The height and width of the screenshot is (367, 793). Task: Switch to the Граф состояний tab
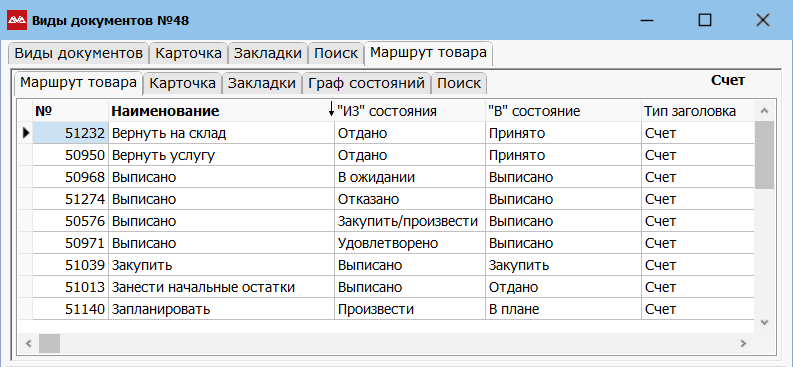point(367,83)
